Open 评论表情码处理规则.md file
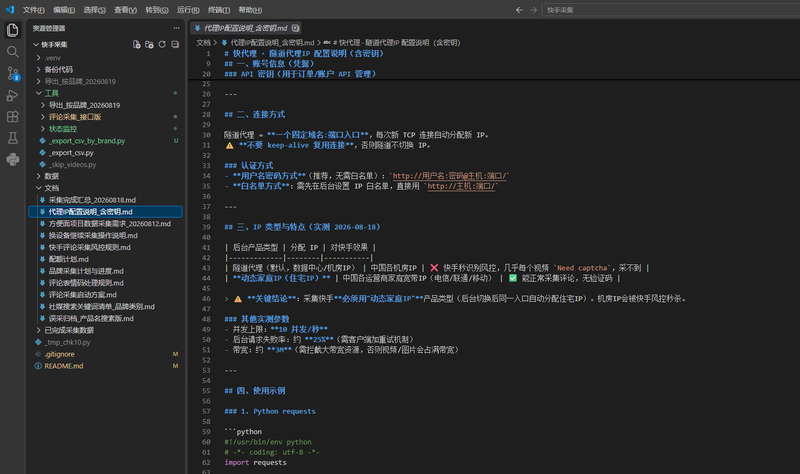Image resolution: width=800 pixels, height=474 pixels. coord(105,283)
